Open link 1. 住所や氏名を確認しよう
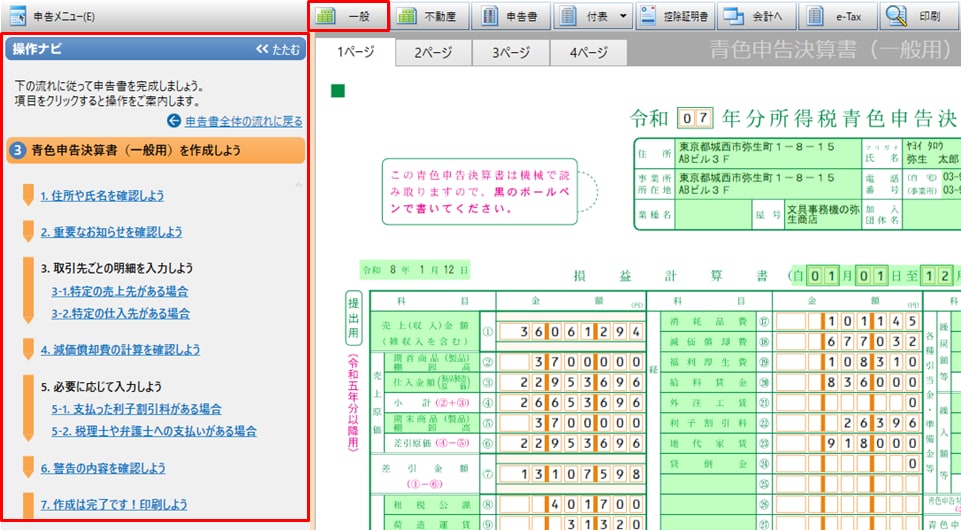The height and width of the screenshot is (530, 961). tap(102, 196)
